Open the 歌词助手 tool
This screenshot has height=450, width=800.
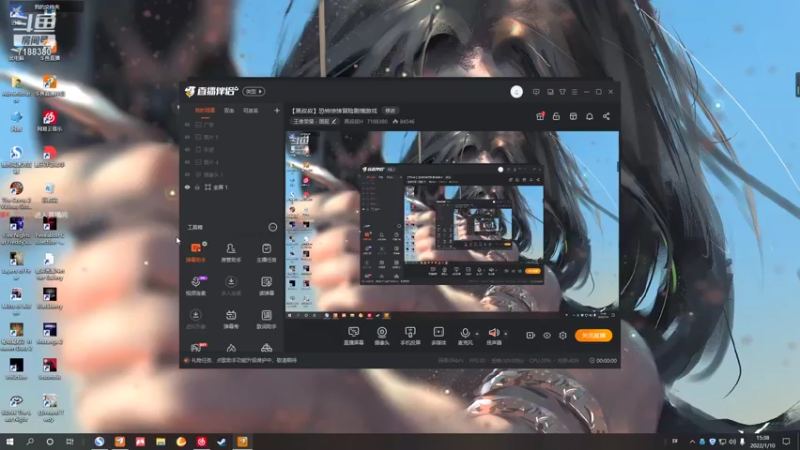[x=266, y=319]
